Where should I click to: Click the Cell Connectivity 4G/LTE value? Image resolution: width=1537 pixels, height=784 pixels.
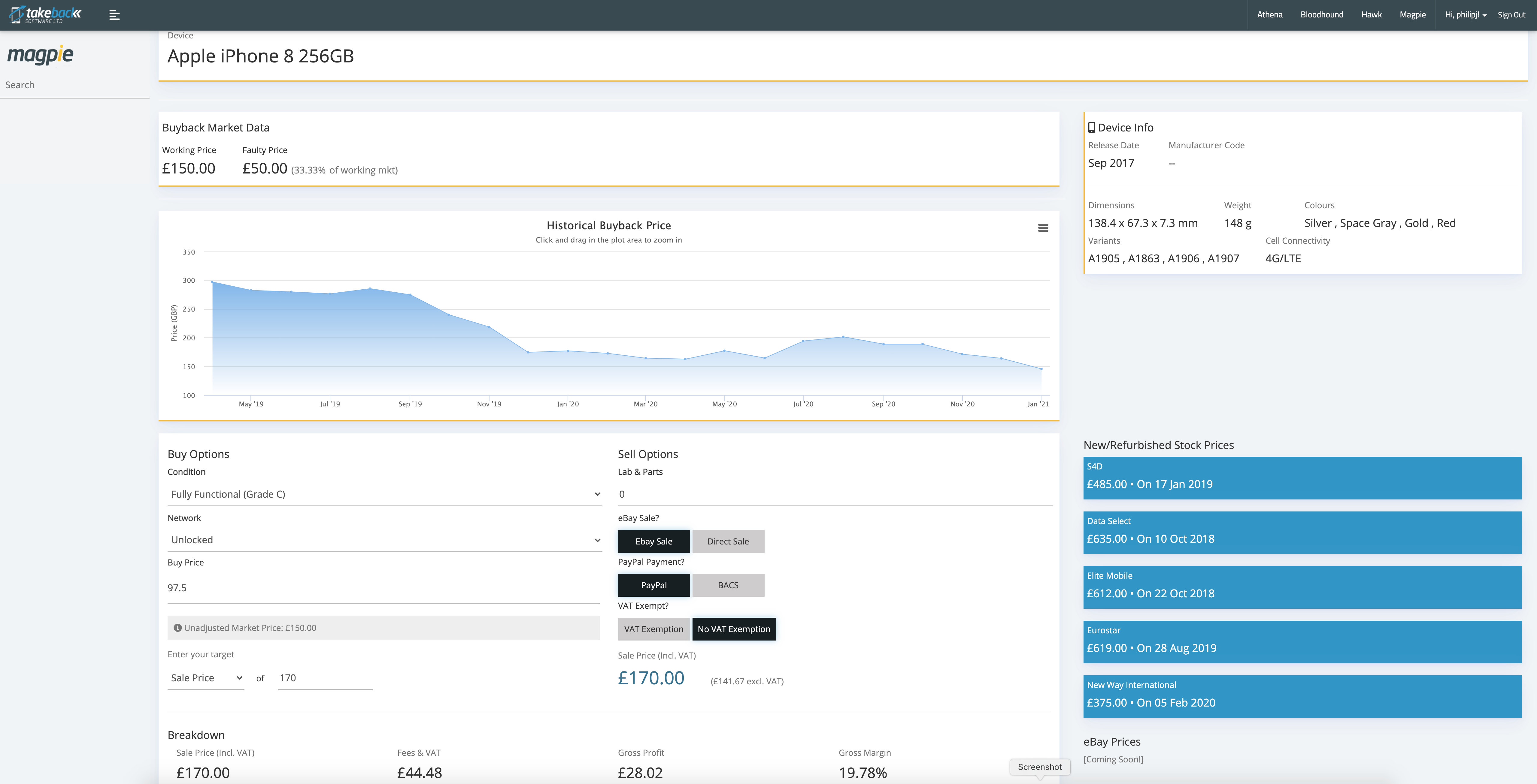(x=1283, y=258)
